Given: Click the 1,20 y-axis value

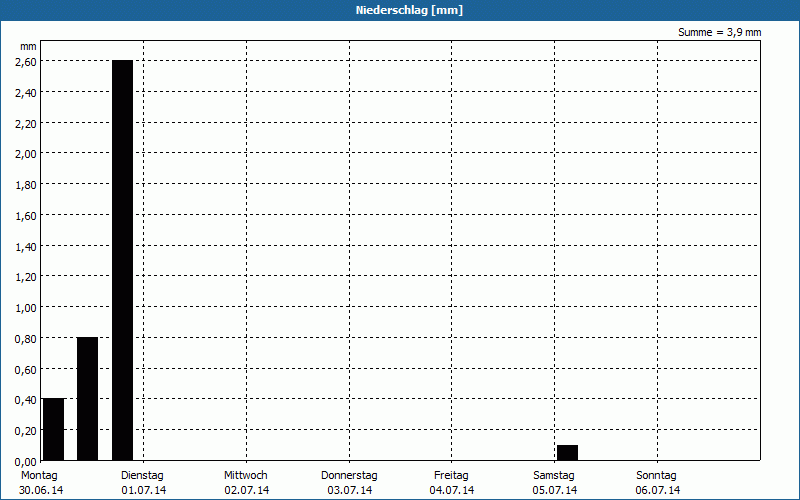Looking at the screenshot, I should pos(26,277).
